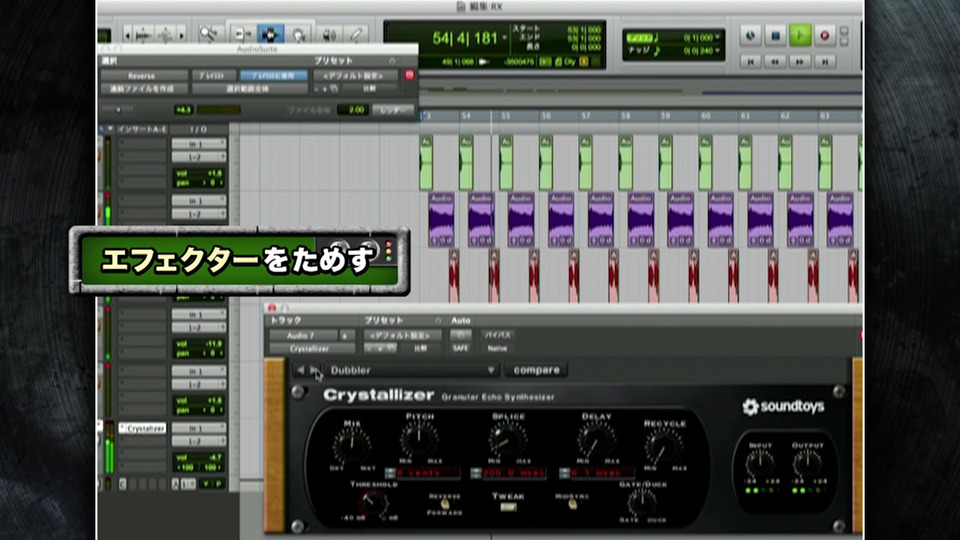Open the plug-in window default preset menu

coord(402,336)
